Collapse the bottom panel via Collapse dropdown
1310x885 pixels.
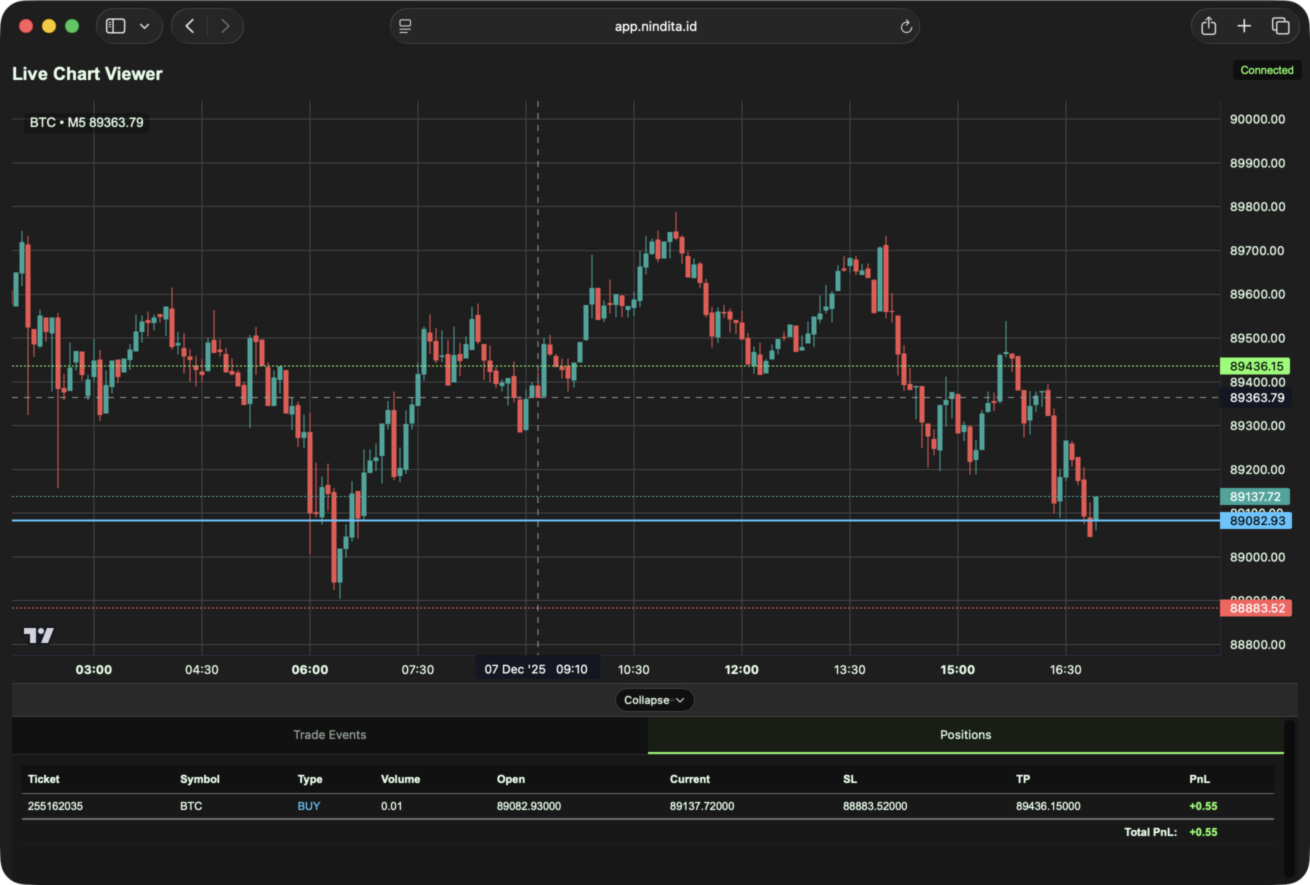[x=654, y=700]
